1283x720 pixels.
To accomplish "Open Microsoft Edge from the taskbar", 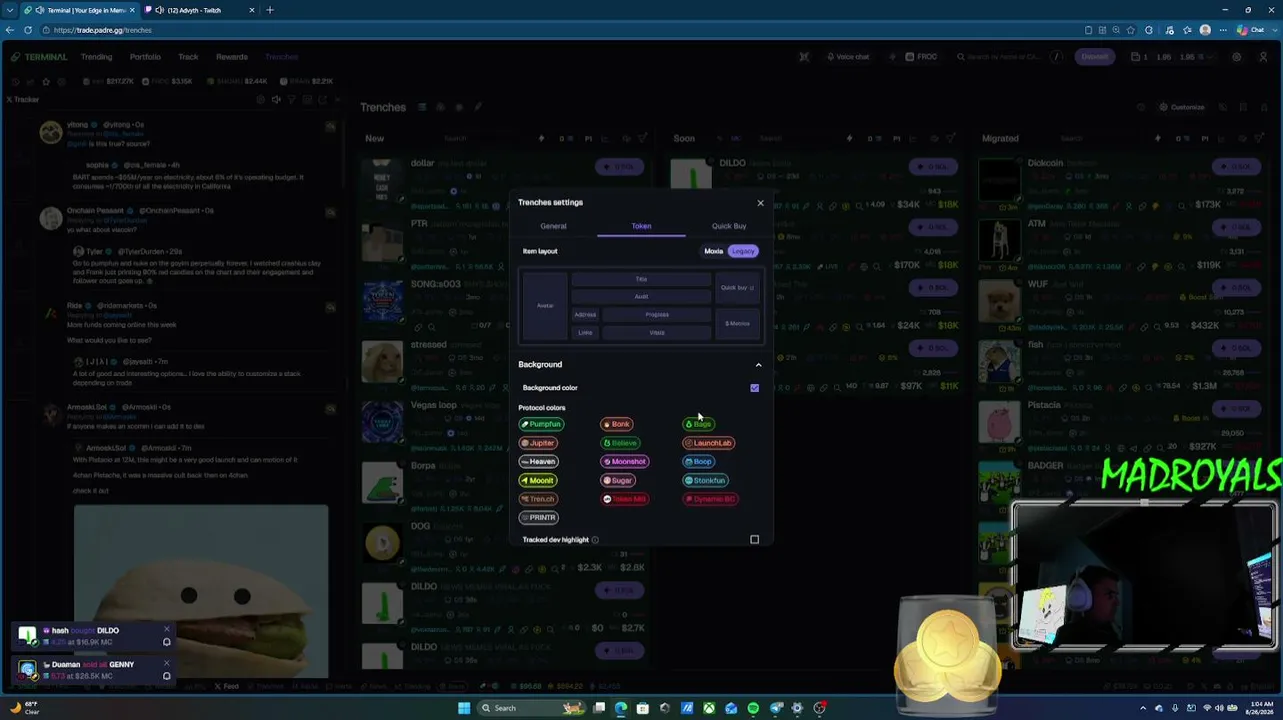I will [621, 708].
